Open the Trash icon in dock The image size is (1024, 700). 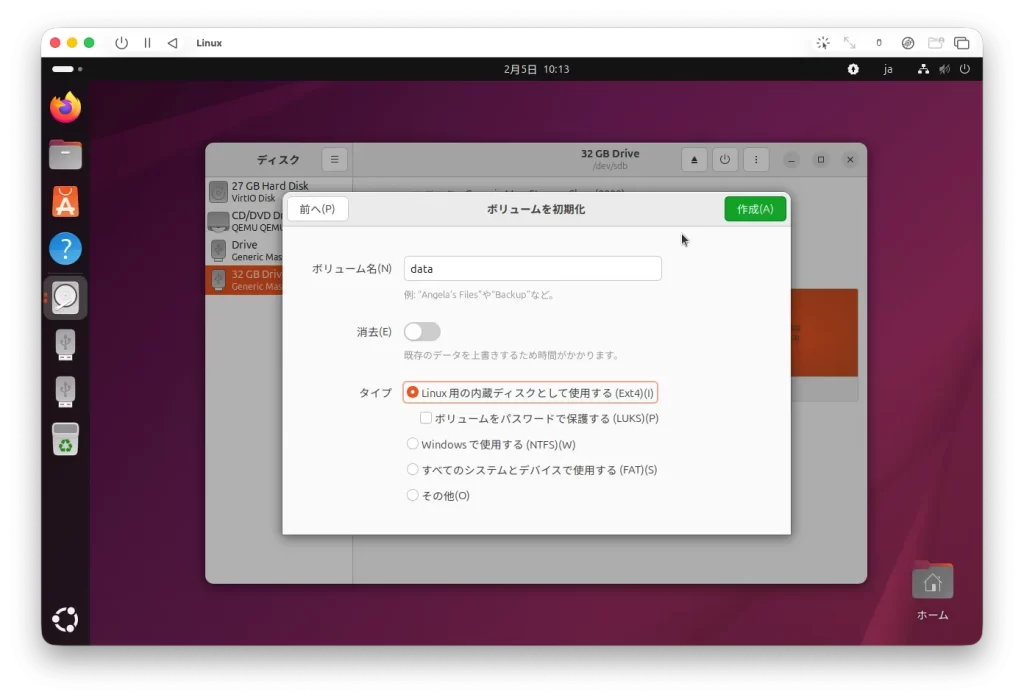66,439
